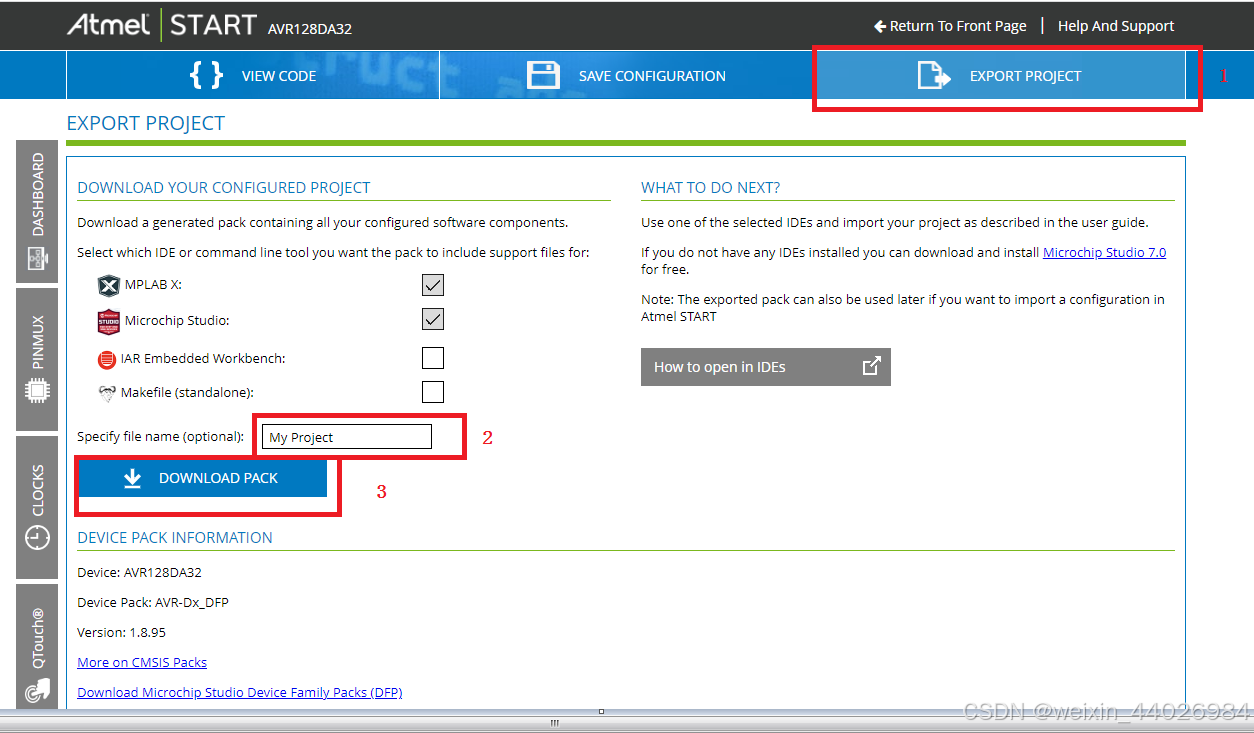The height and width of the screenshot is (733, 1254).
Task: Click the download arrow icon on Download Pack
Action: [132, 479]
